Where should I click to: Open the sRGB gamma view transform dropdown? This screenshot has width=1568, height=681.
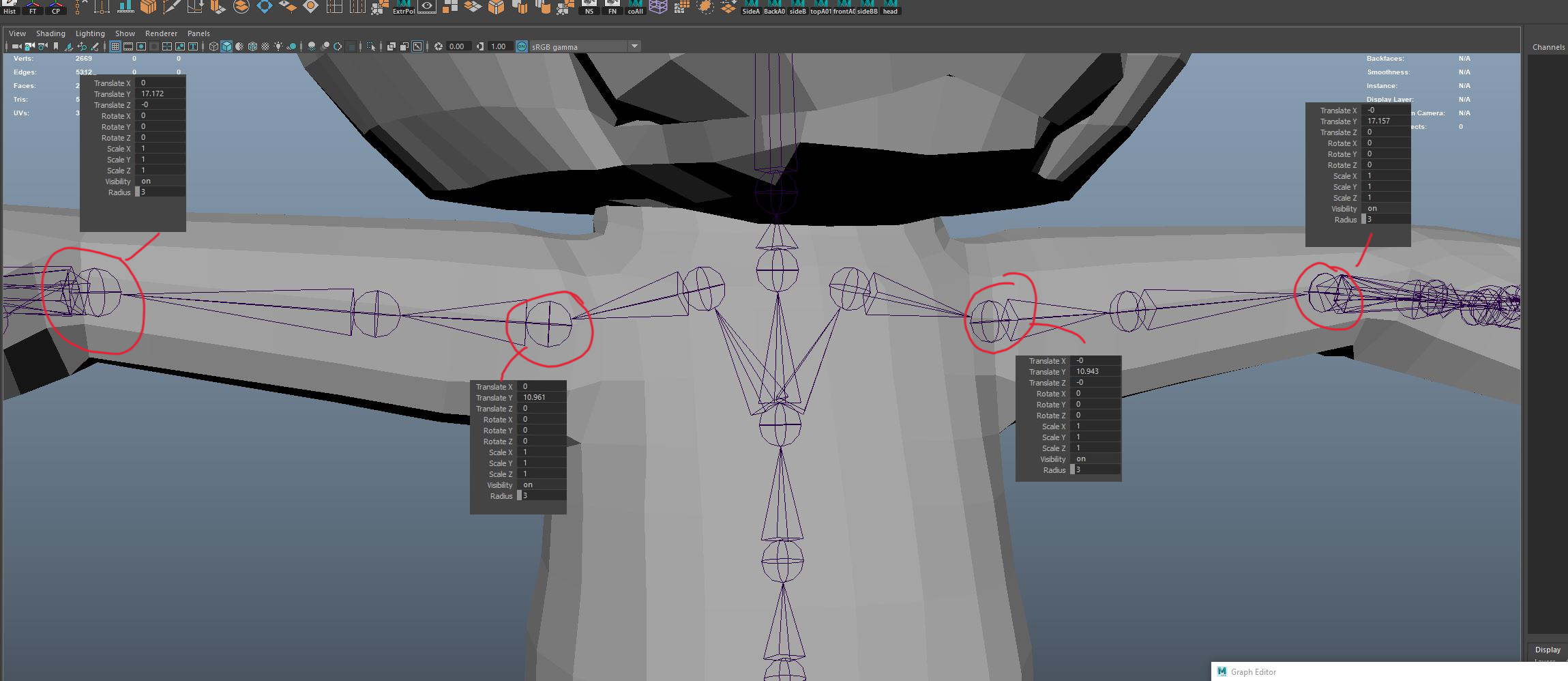click(634, 46)
